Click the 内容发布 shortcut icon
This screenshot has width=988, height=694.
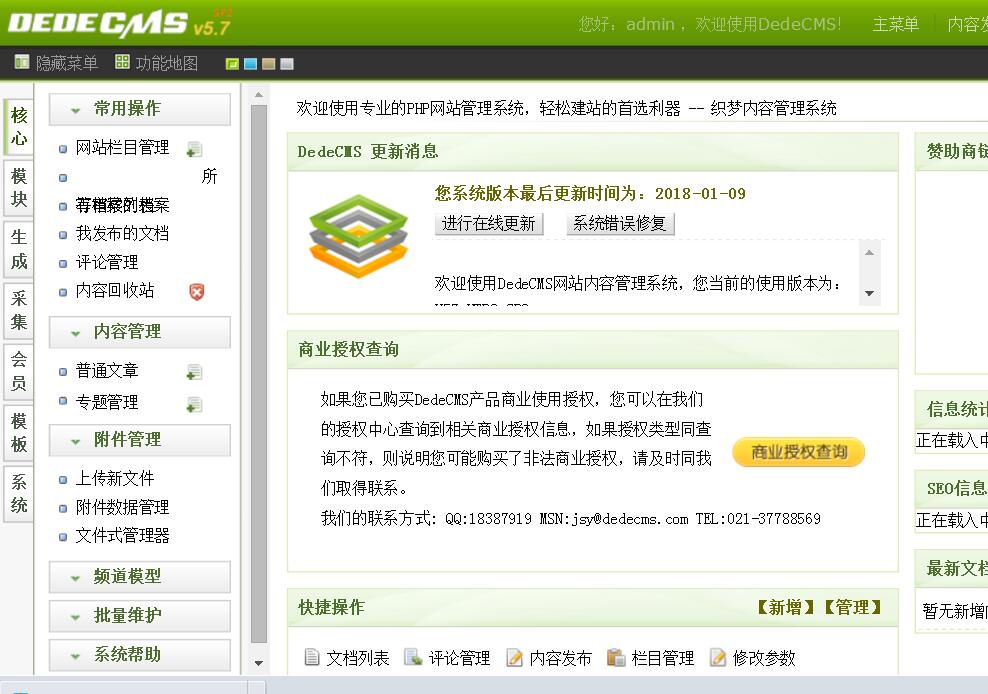515,657
